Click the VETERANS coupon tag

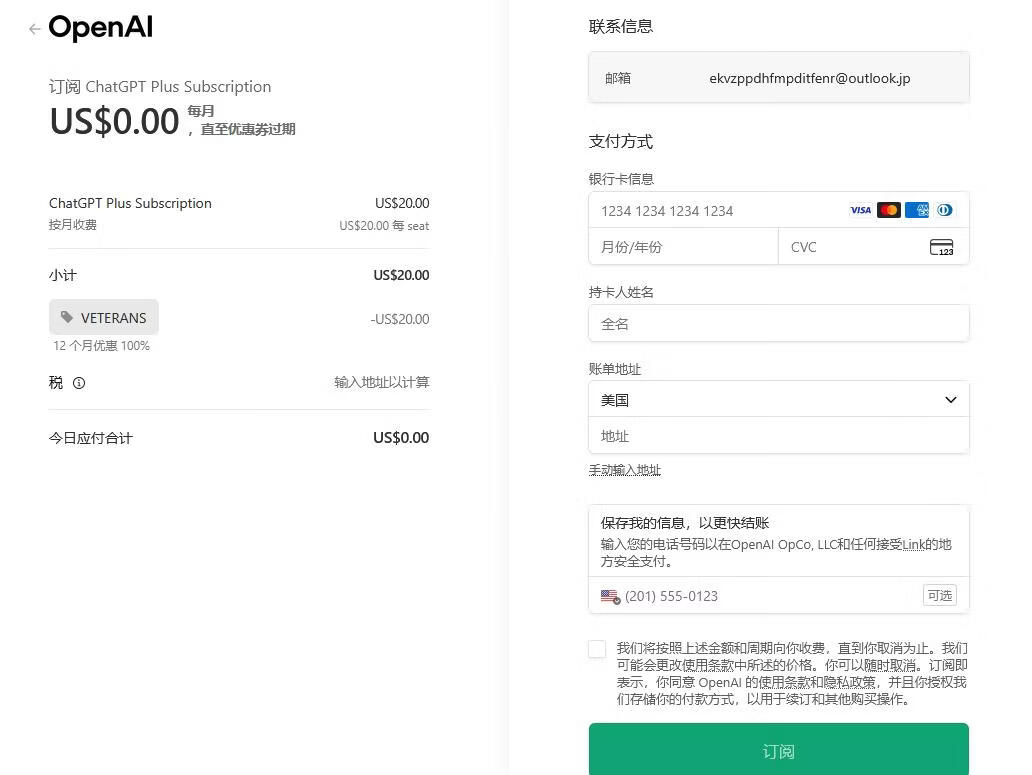(x=103, y=317)
